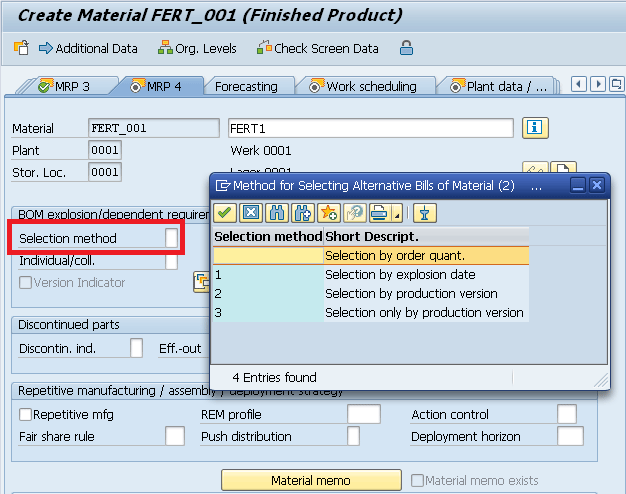Confirm selection with green checkmark icon
The height and width of the screenshot is (494, 626).
coord(225,213)
